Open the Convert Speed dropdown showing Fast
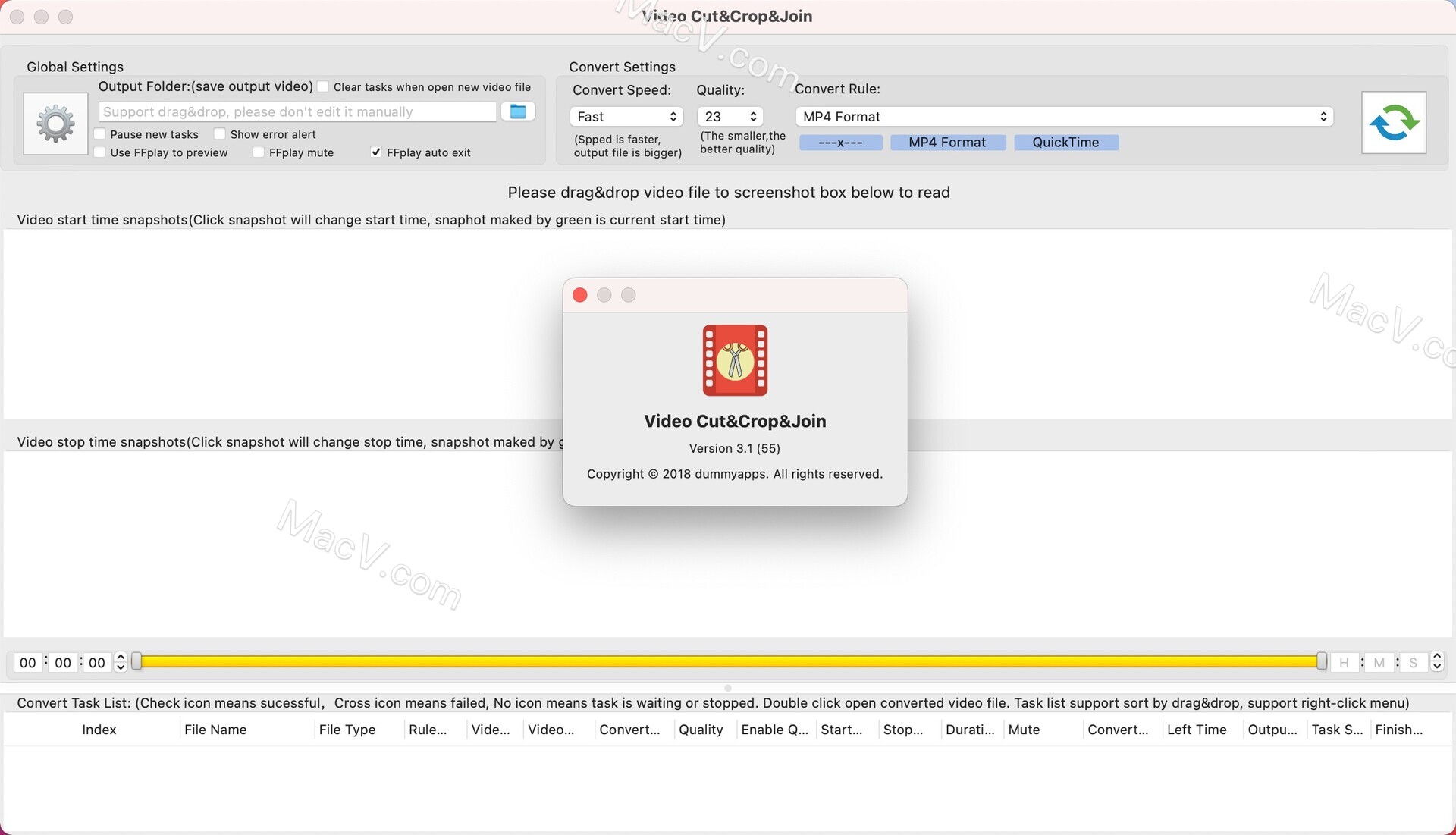The height and width of the screenshot is (835, 1456). [x=626, y=116]
